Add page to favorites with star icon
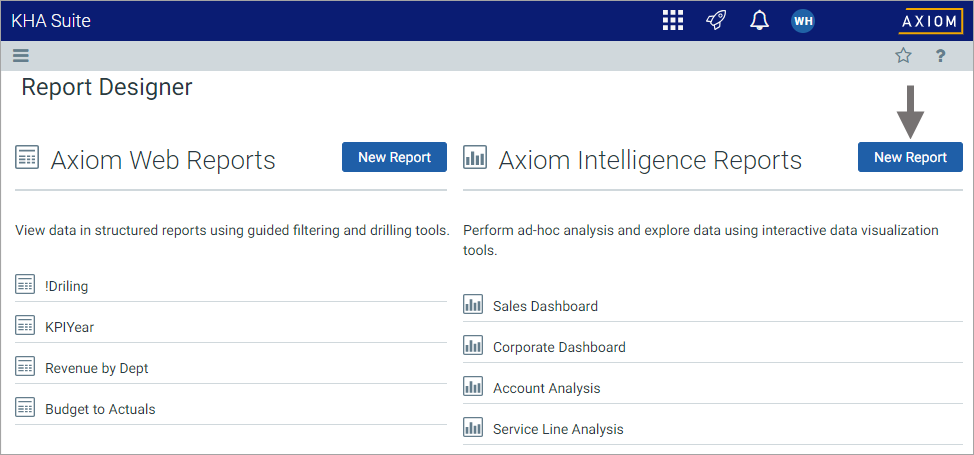The image size is (974, 455). pyautogui.click(x=903, y=56)
